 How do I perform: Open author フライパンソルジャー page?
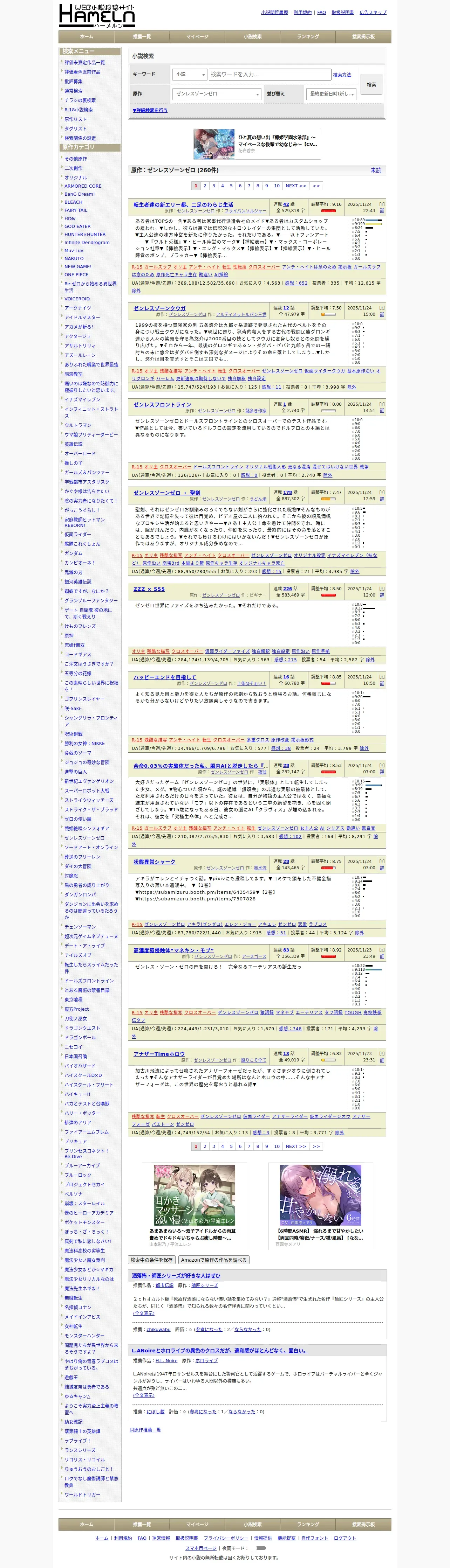coord(246,211)
